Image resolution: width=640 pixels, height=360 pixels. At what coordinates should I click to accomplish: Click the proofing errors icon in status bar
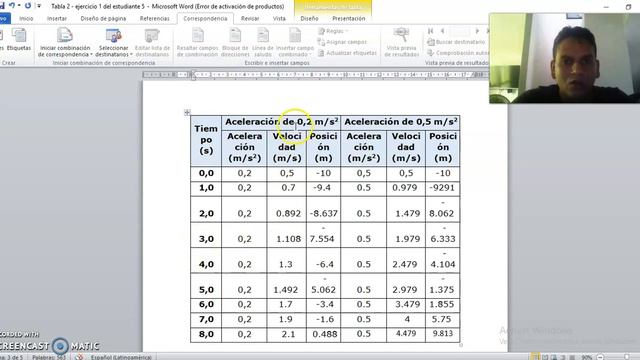click(79, 357)
